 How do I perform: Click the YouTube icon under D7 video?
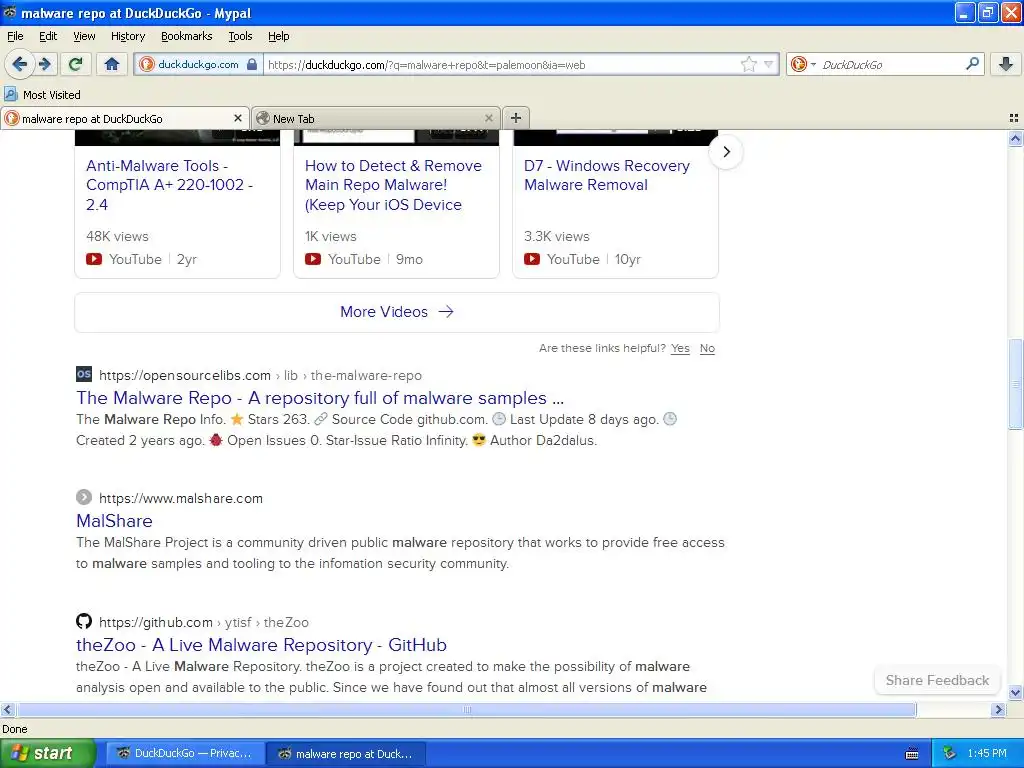(x=532, y=259)
